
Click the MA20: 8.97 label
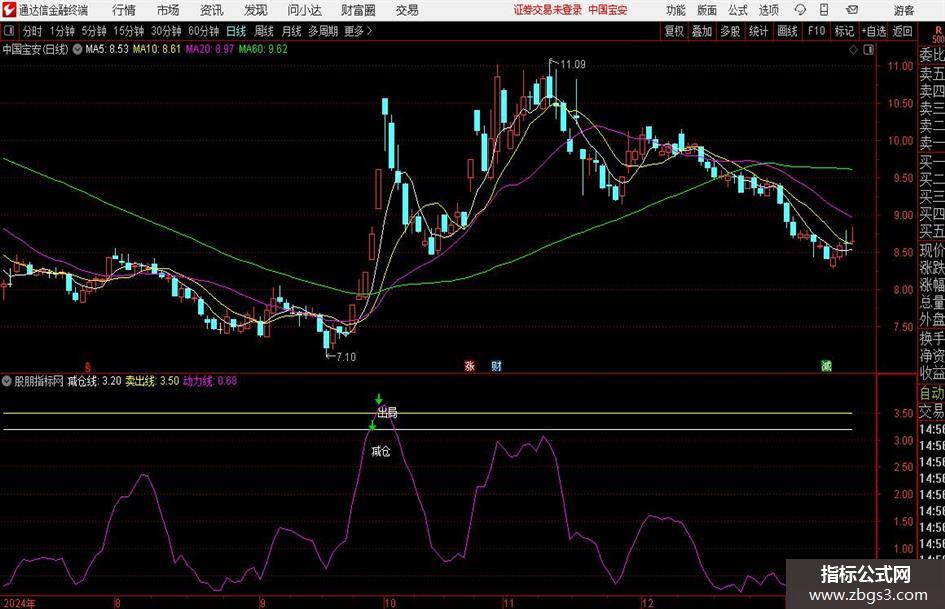pyautogui.click(x=209, y=49)
